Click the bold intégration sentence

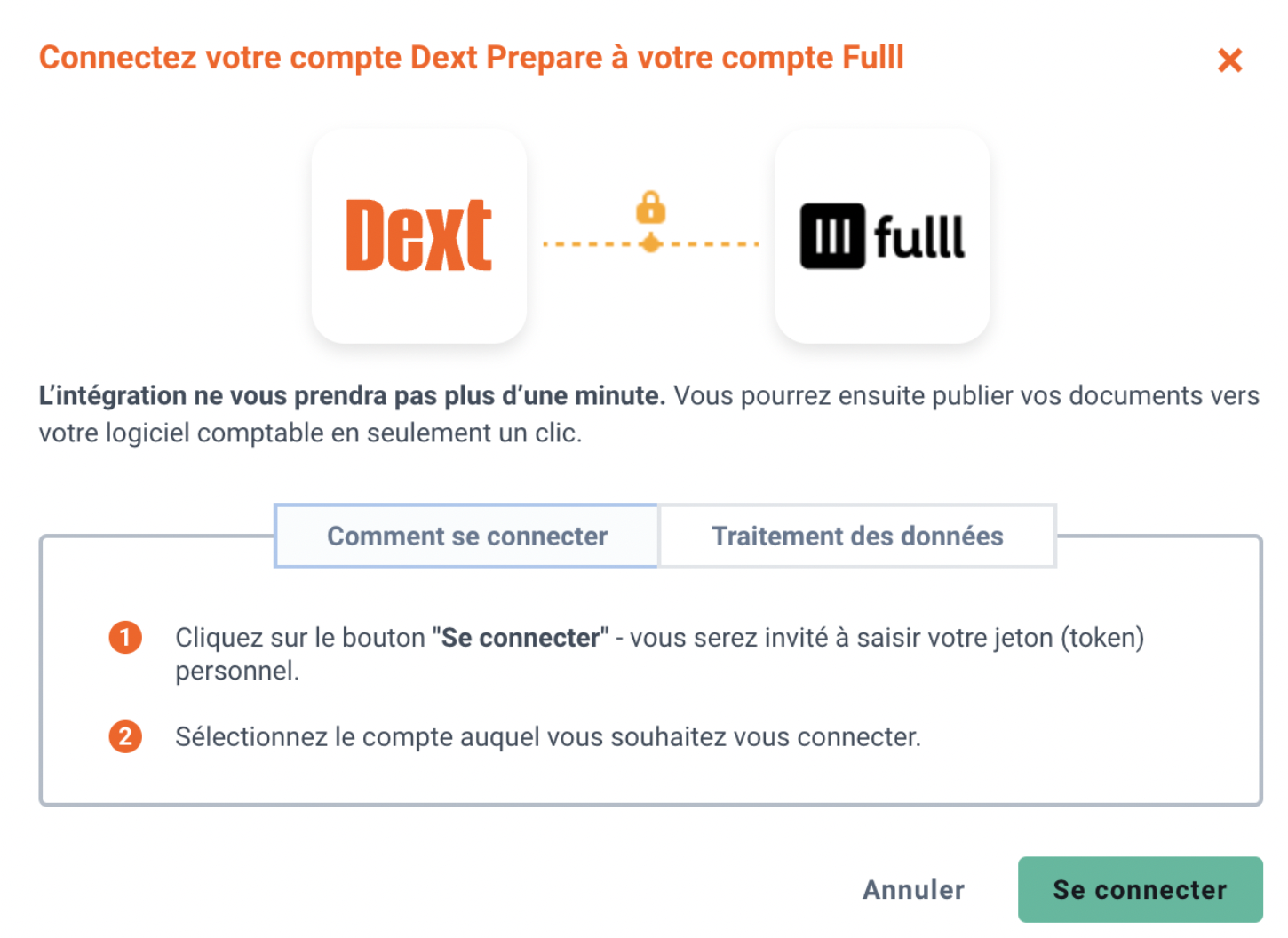(352, 395)
